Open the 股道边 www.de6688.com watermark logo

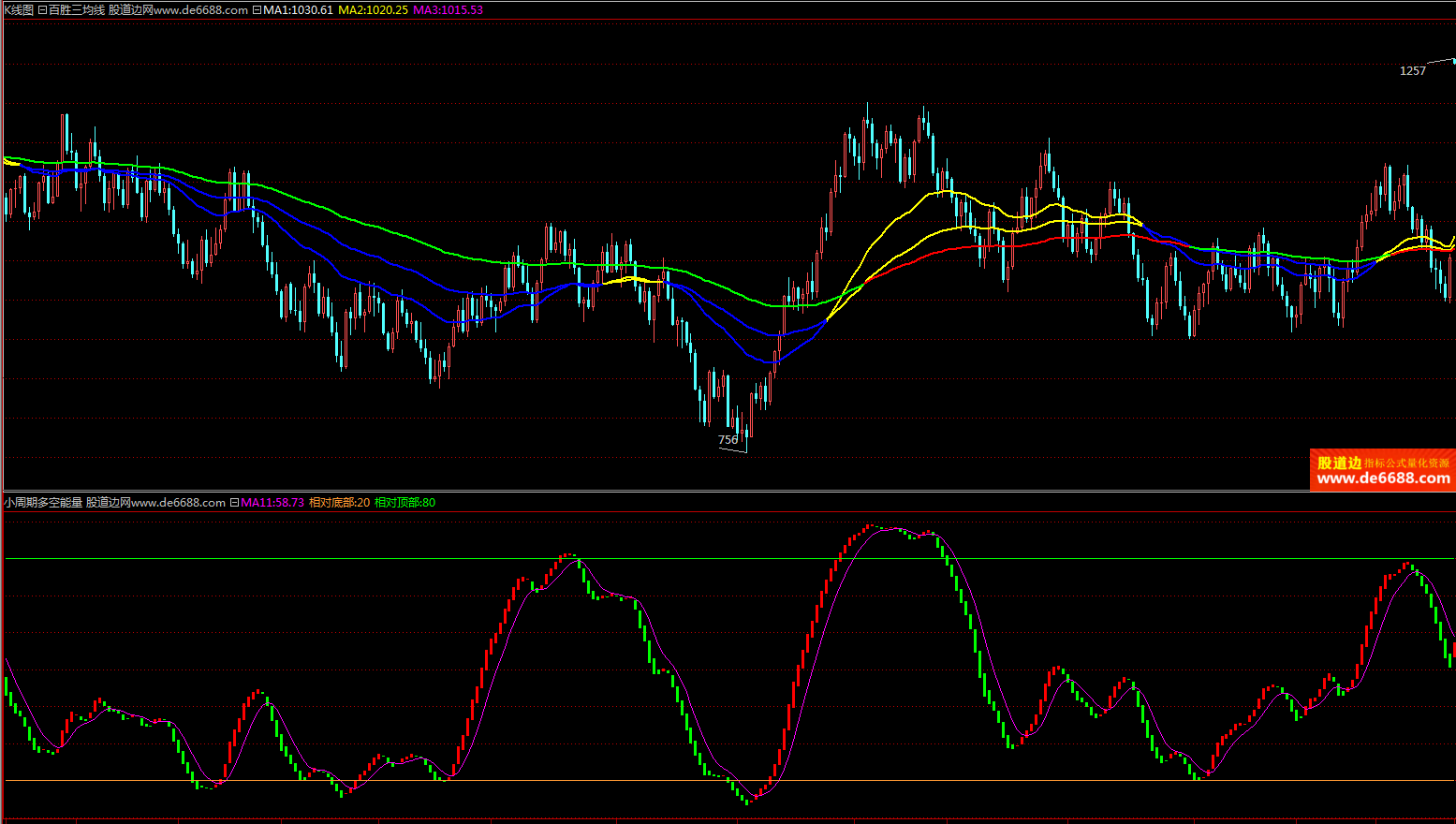(x=1382, y=470)
